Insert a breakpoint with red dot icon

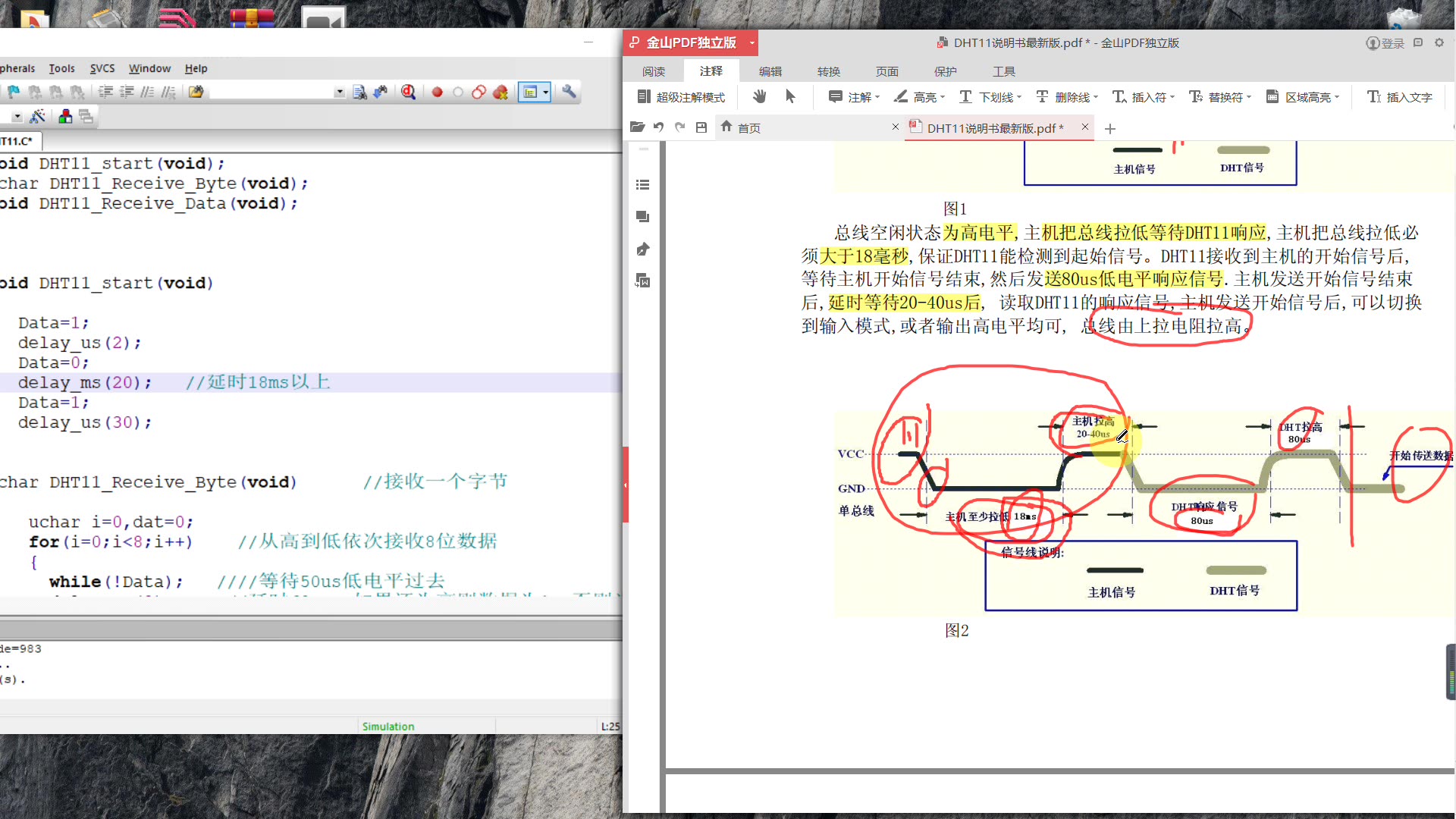click(437, 93)
